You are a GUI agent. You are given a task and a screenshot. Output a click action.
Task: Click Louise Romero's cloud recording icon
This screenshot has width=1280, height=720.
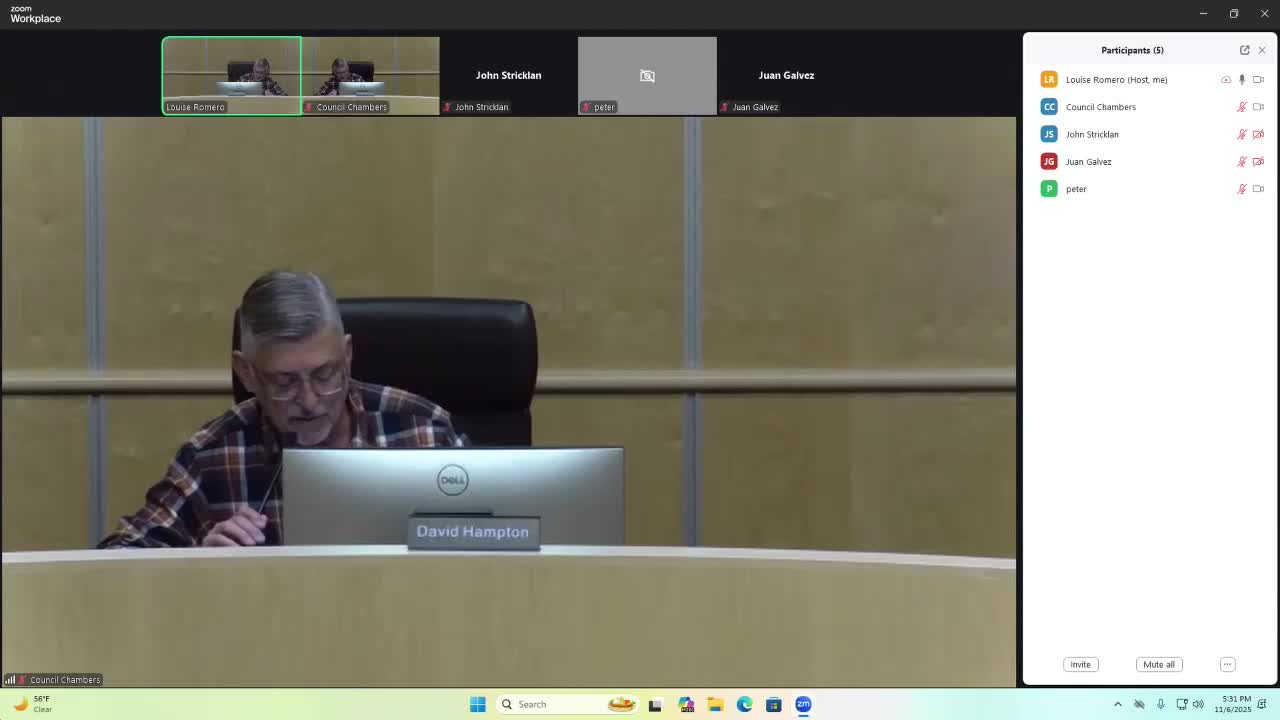coord(1226,80)
